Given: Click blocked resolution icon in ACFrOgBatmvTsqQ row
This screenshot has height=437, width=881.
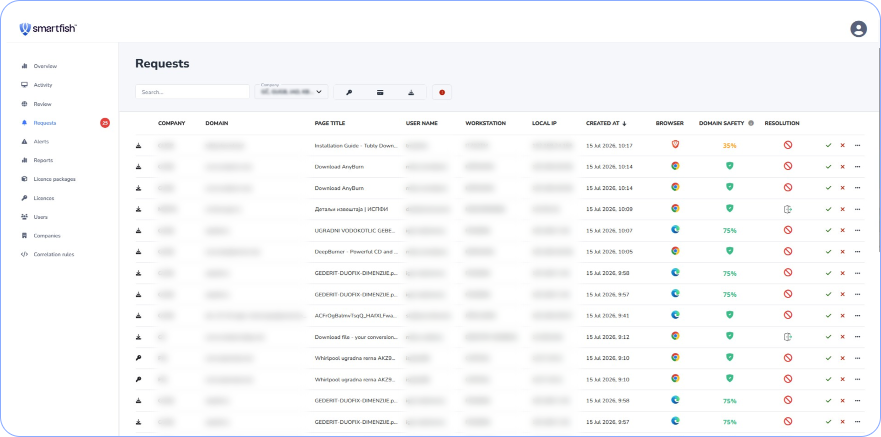Looking at the screenshot, I should (x=788, y=315).
